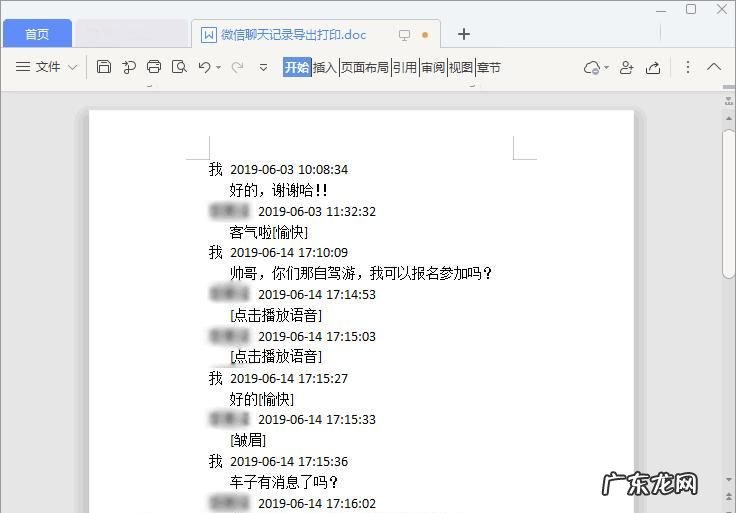Viewport: 736px width, 513px height.
Task: Click the timestamp 2019-06-14 17:15:36
Action: click(289, 461)
